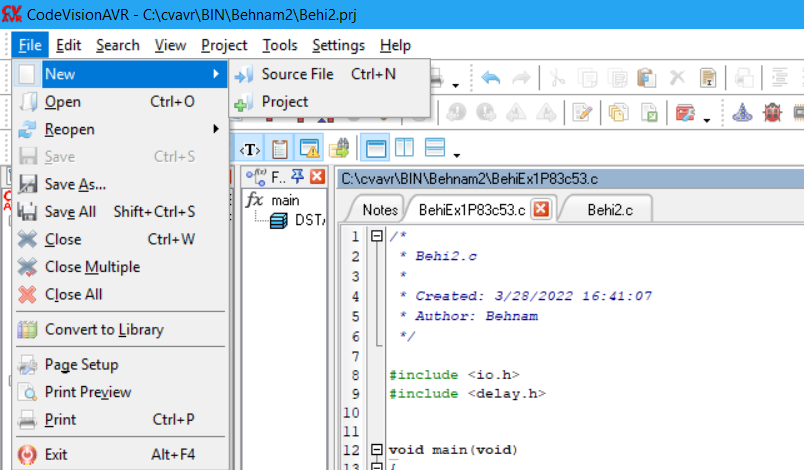Collapse the comment block at line 1
The width and height of the screenshot is (804, 470).
pyautogui.click(x=377, y=236)
